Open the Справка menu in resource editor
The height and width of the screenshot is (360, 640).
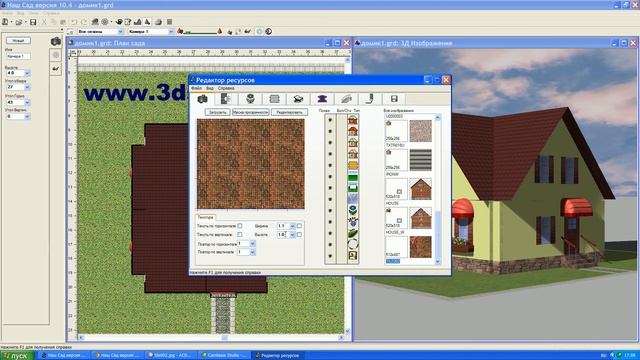pos(226,88)
